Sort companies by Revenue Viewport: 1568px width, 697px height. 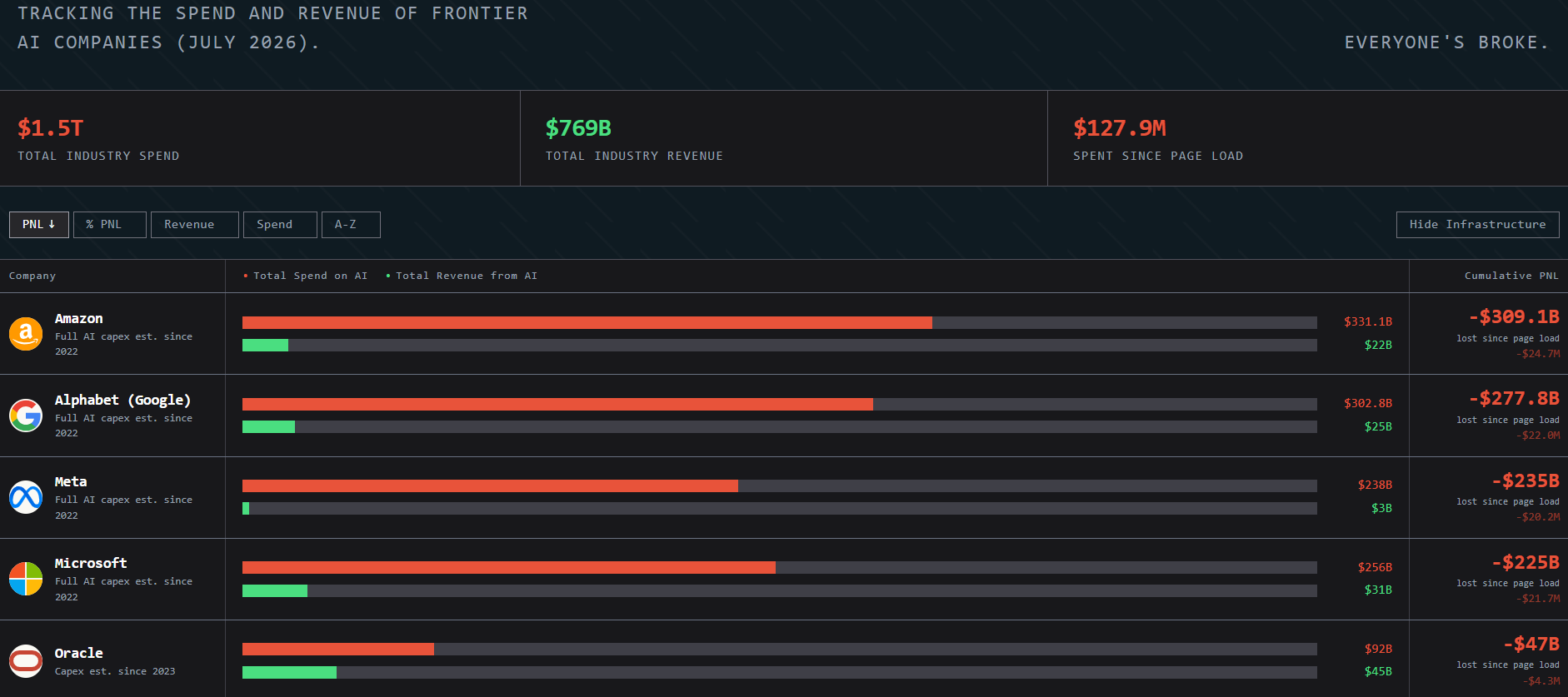pos(195,225)
